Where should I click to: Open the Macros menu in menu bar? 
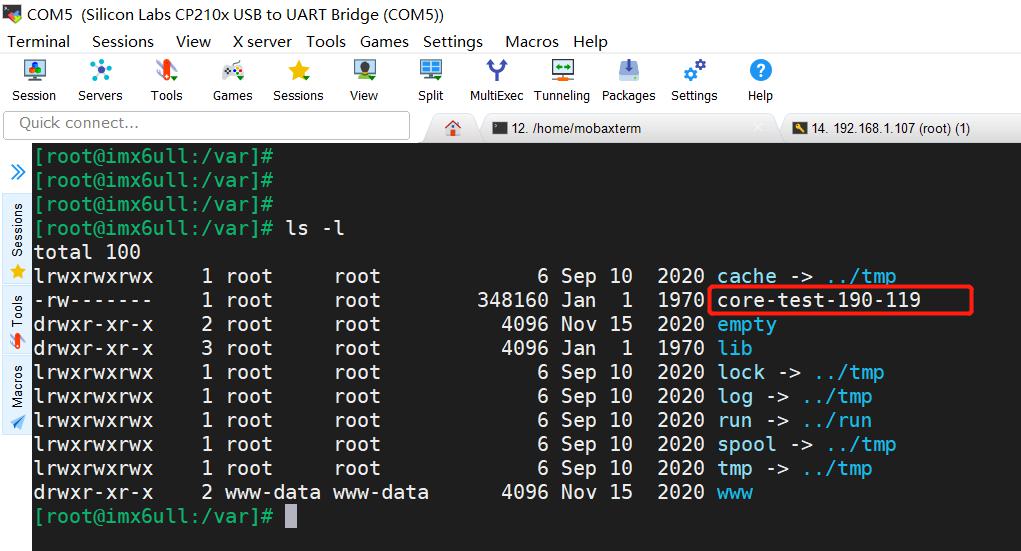tap(532, 42)
